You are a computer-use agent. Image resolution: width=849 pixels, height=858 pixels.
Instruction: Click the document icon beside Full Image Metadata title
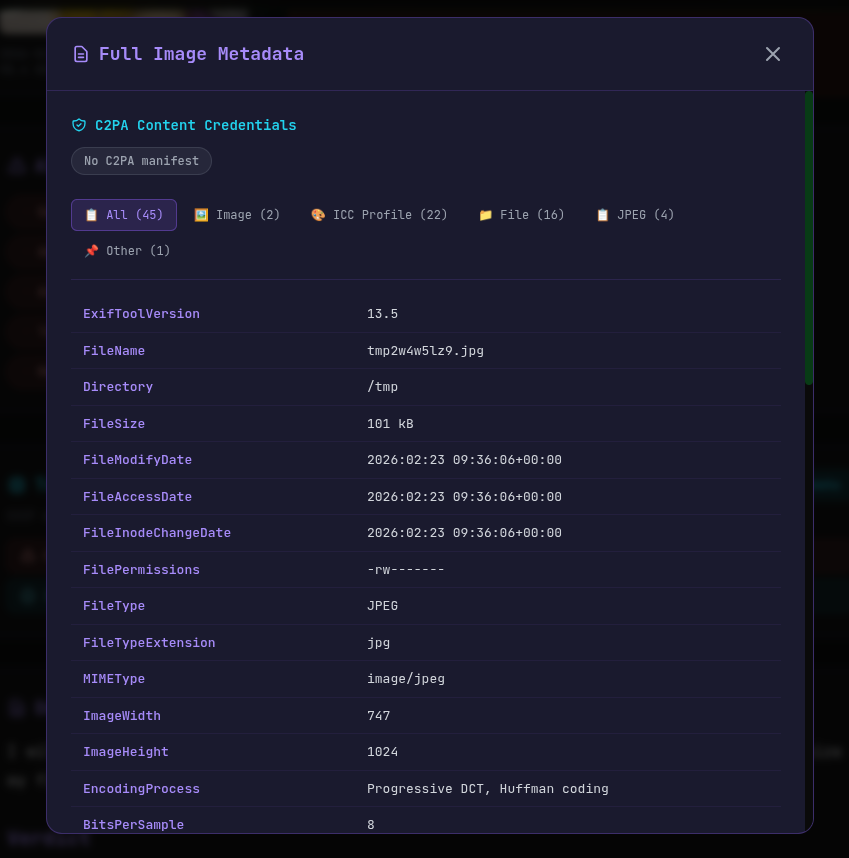point(80,54)
